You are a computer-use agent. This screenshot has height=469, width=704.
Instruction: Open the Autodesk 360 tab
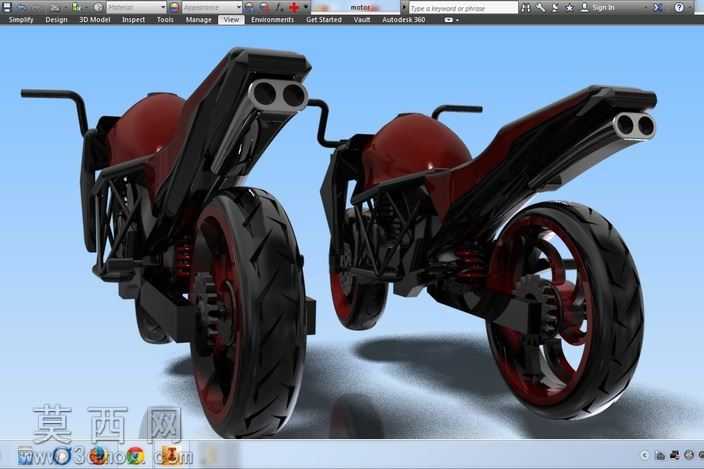[404, 20]
